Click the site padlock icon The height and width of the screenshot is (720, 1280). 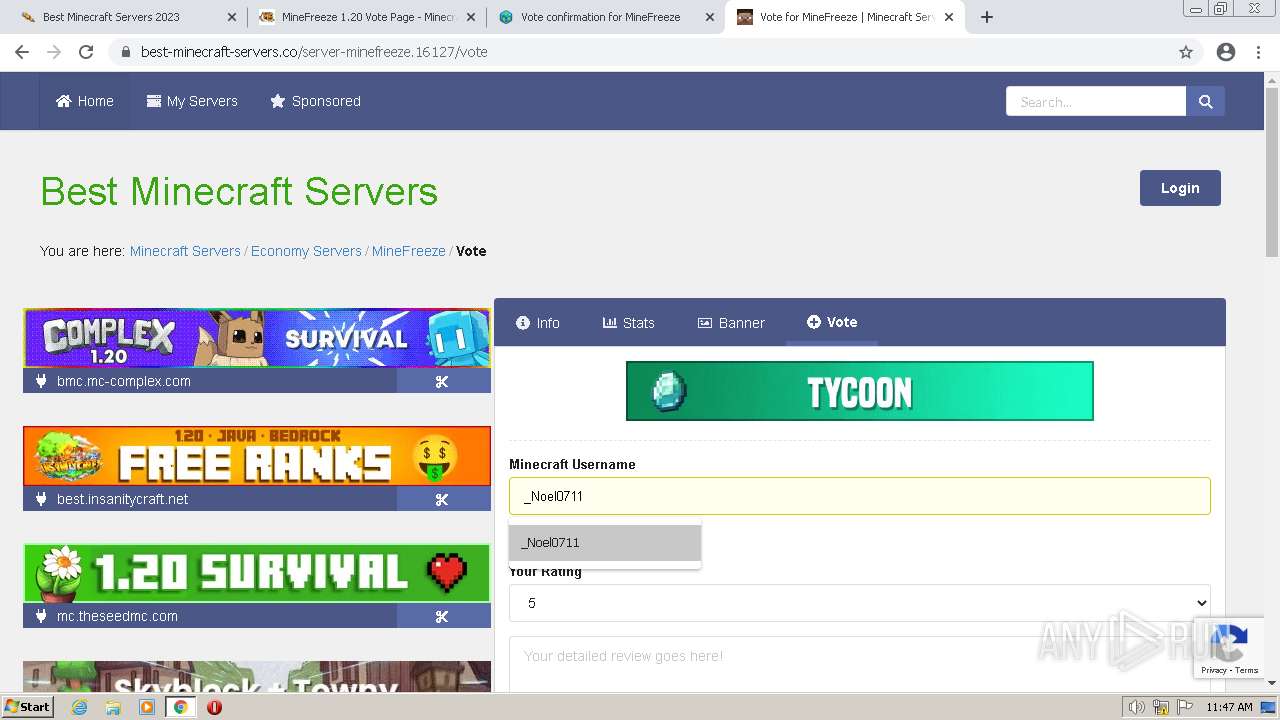(x=126, y=52)
